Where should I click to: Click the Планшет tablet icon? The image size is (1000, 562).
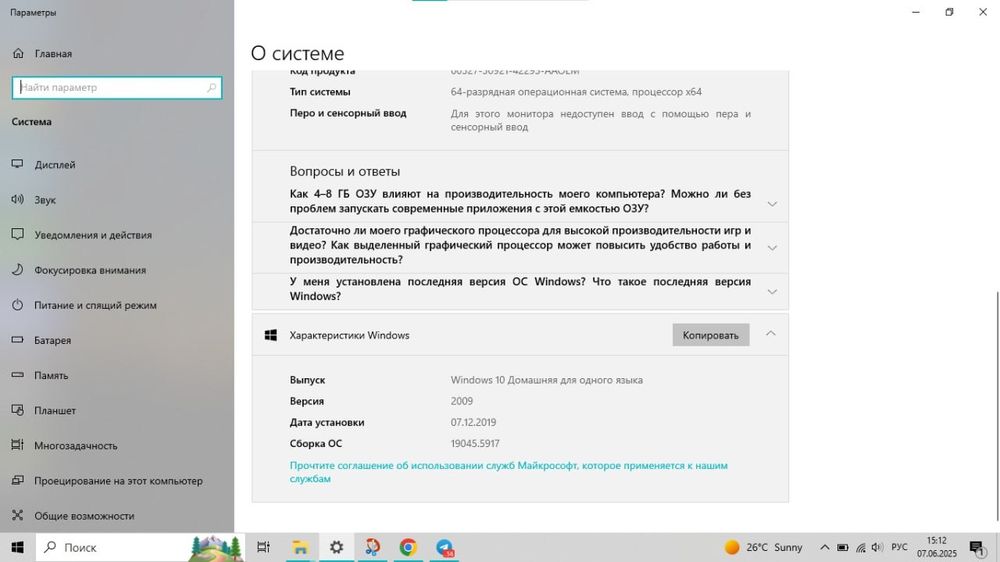[x=18, y=410]
